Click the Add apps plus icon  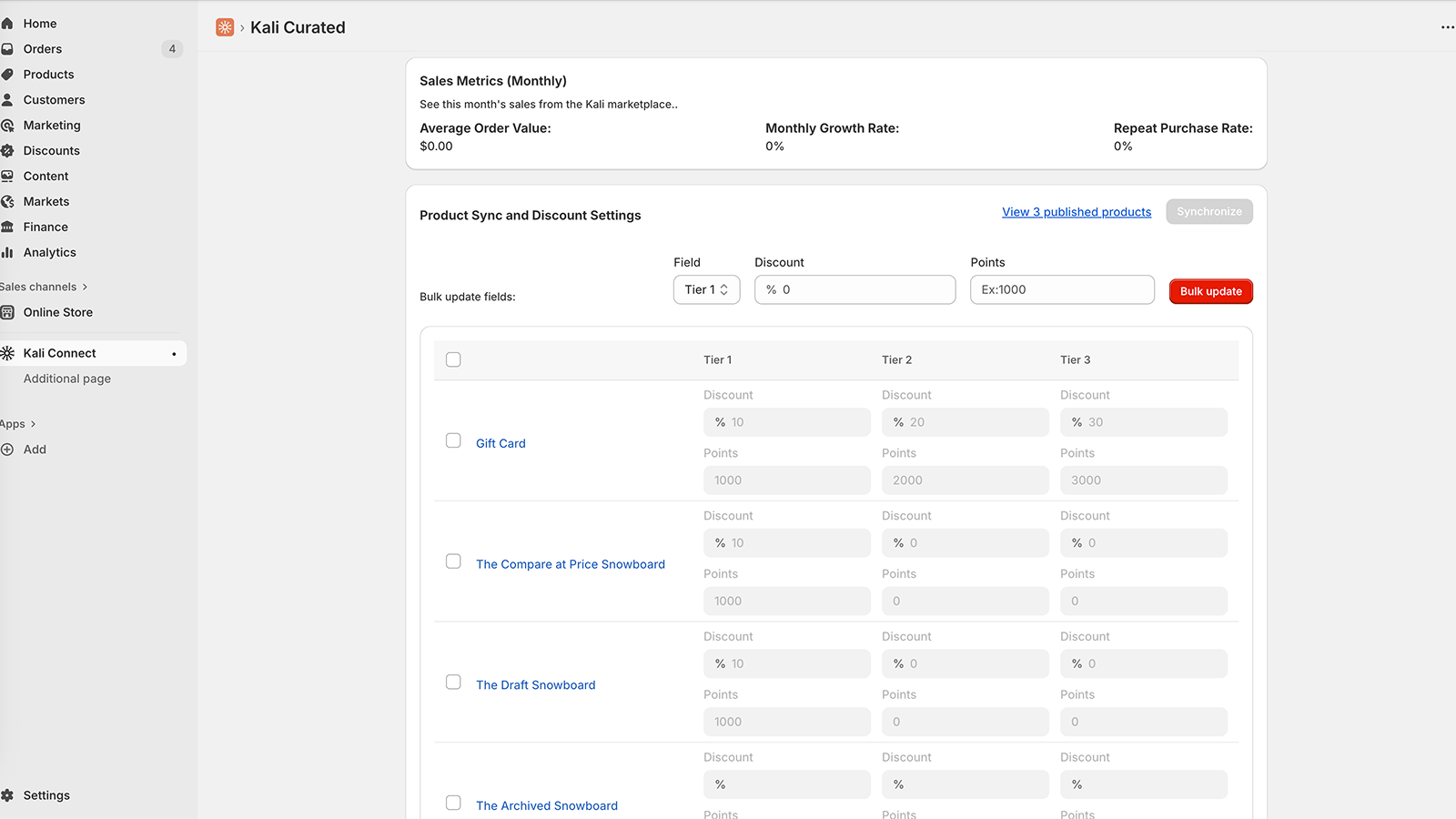point(7,450)
